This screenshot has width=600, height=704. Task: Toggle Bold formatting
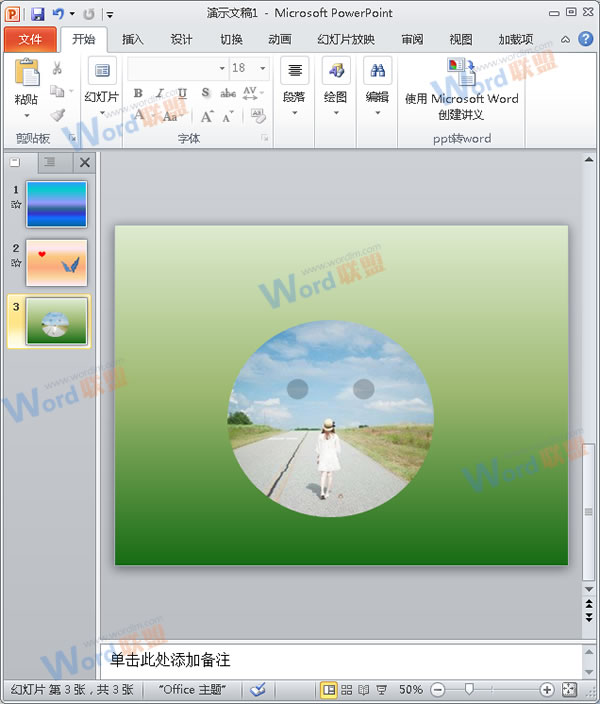pyautogui.click(x=138, y=93)
